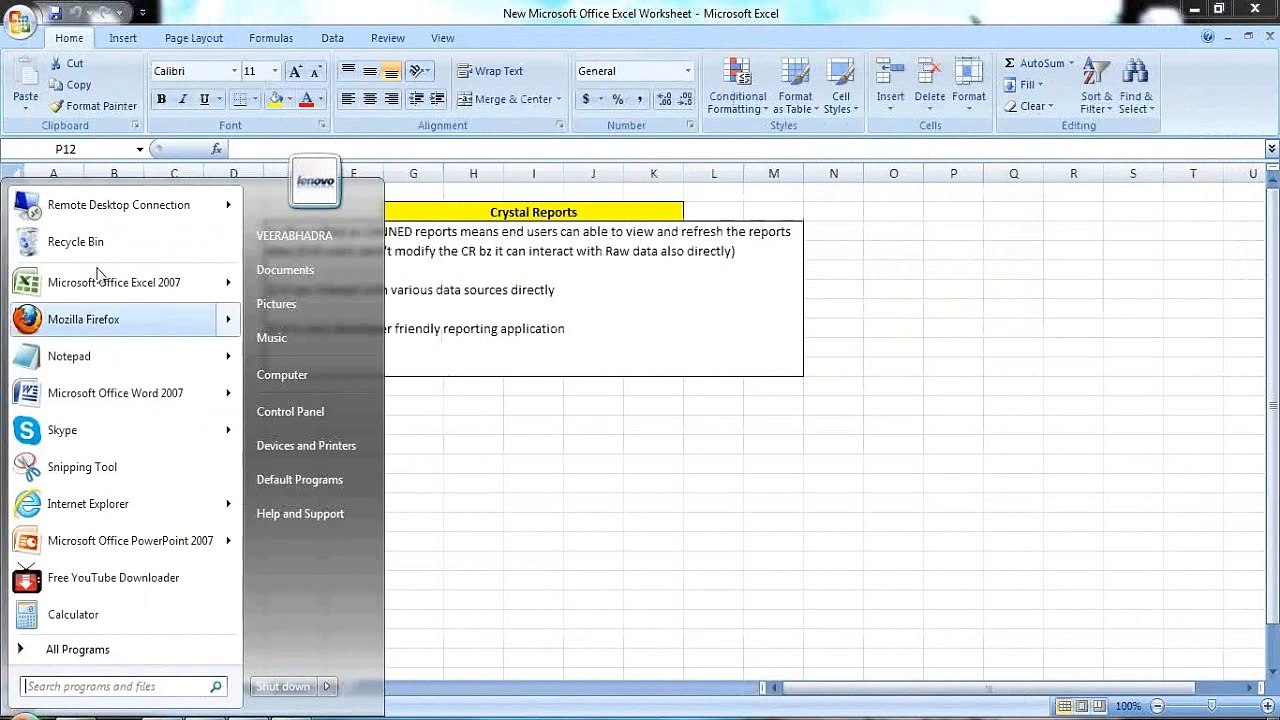
Task: Click the yellow Fill Color swatch button
Action: 276,99
